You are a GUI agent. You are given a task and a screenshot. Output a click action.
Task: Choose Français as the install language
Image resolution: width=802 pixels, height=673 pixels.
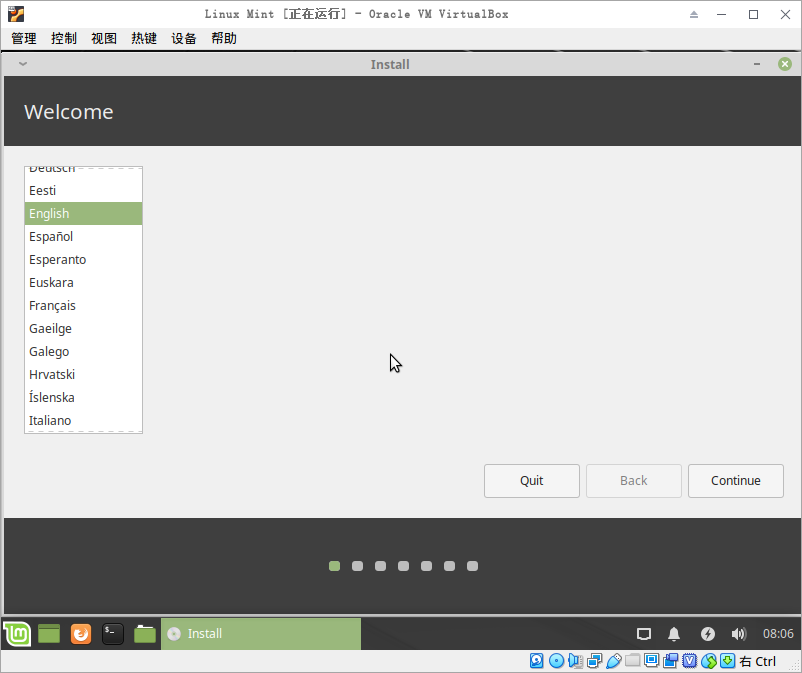tap(52, 306)
